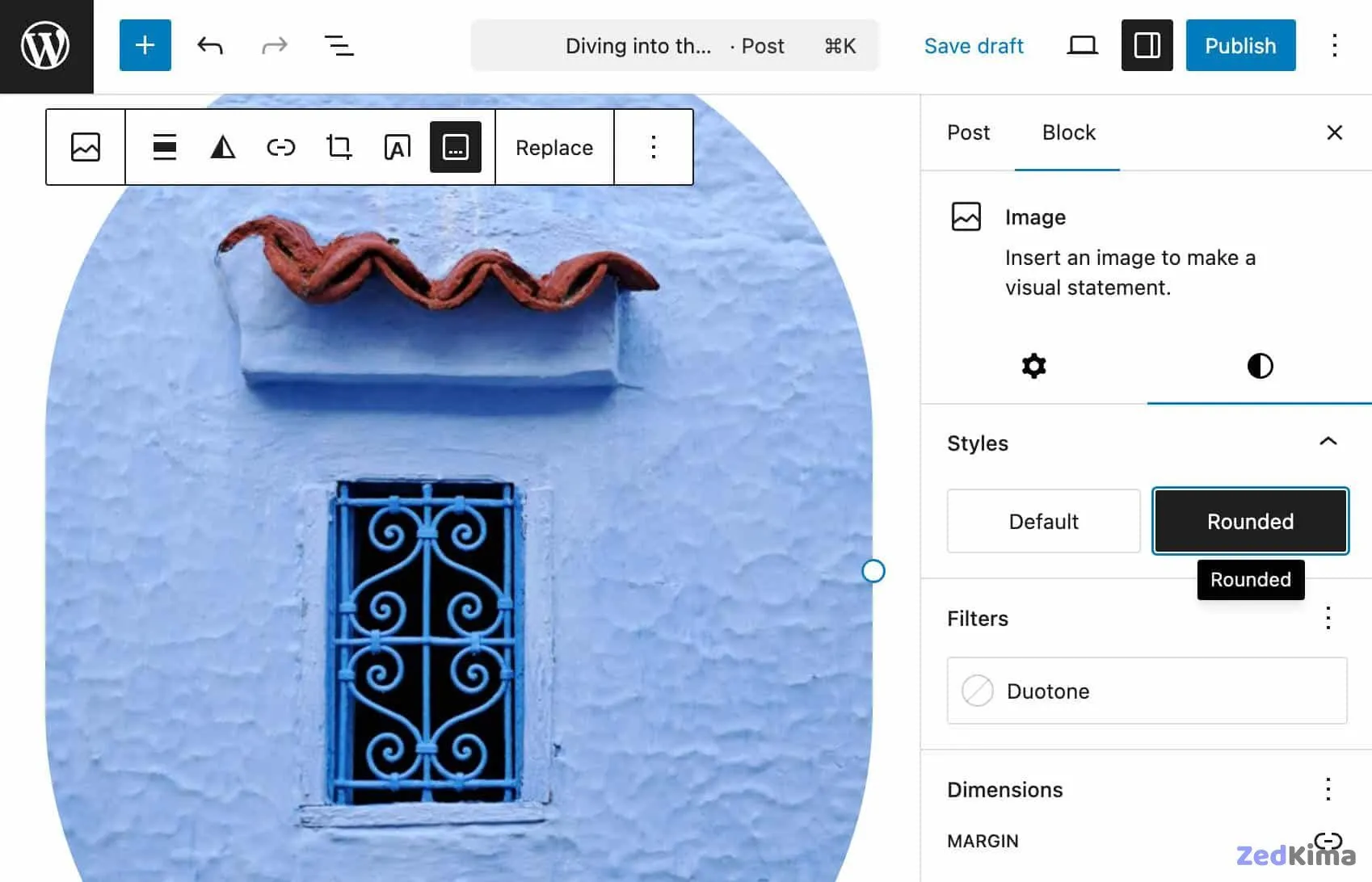Open the Styles tab with the half-circle icon
Screen dimensions: 1372x882
tap(1258, 366)
